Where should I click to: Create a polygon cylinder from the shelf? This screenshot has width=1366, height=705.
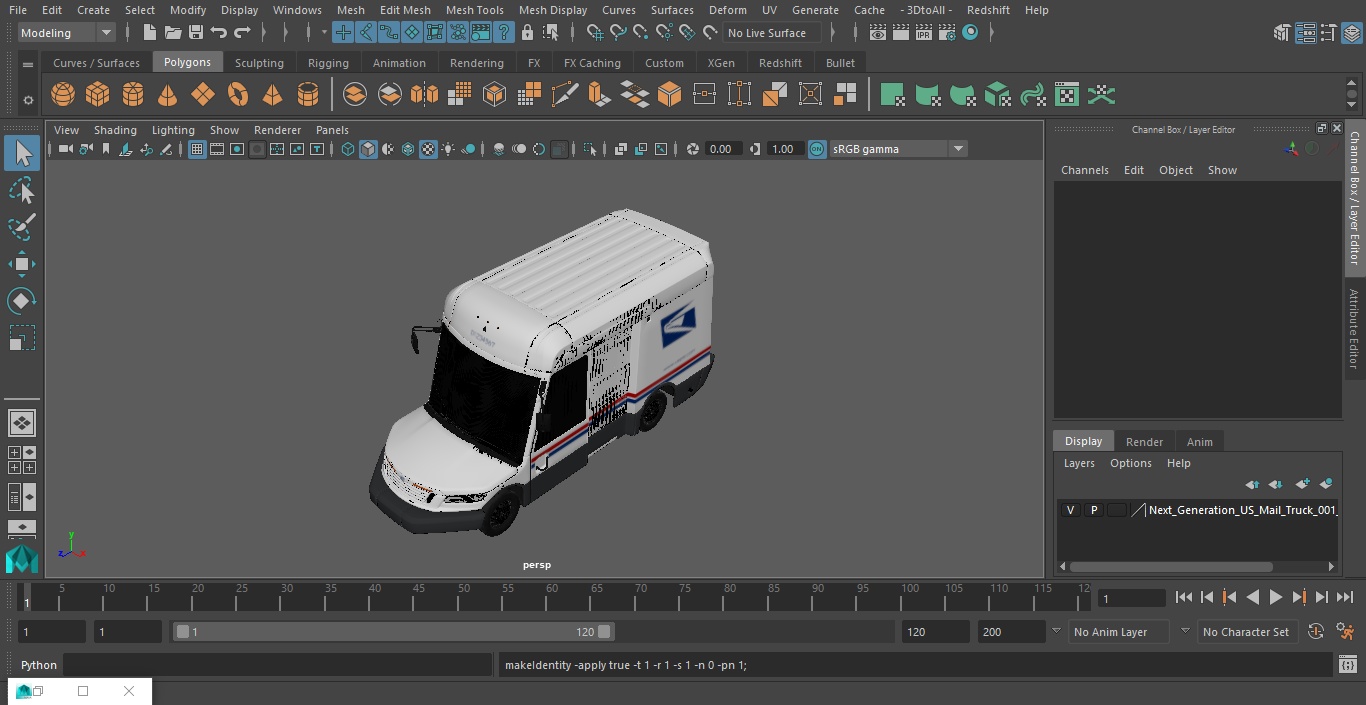click(x=133, y=95)
